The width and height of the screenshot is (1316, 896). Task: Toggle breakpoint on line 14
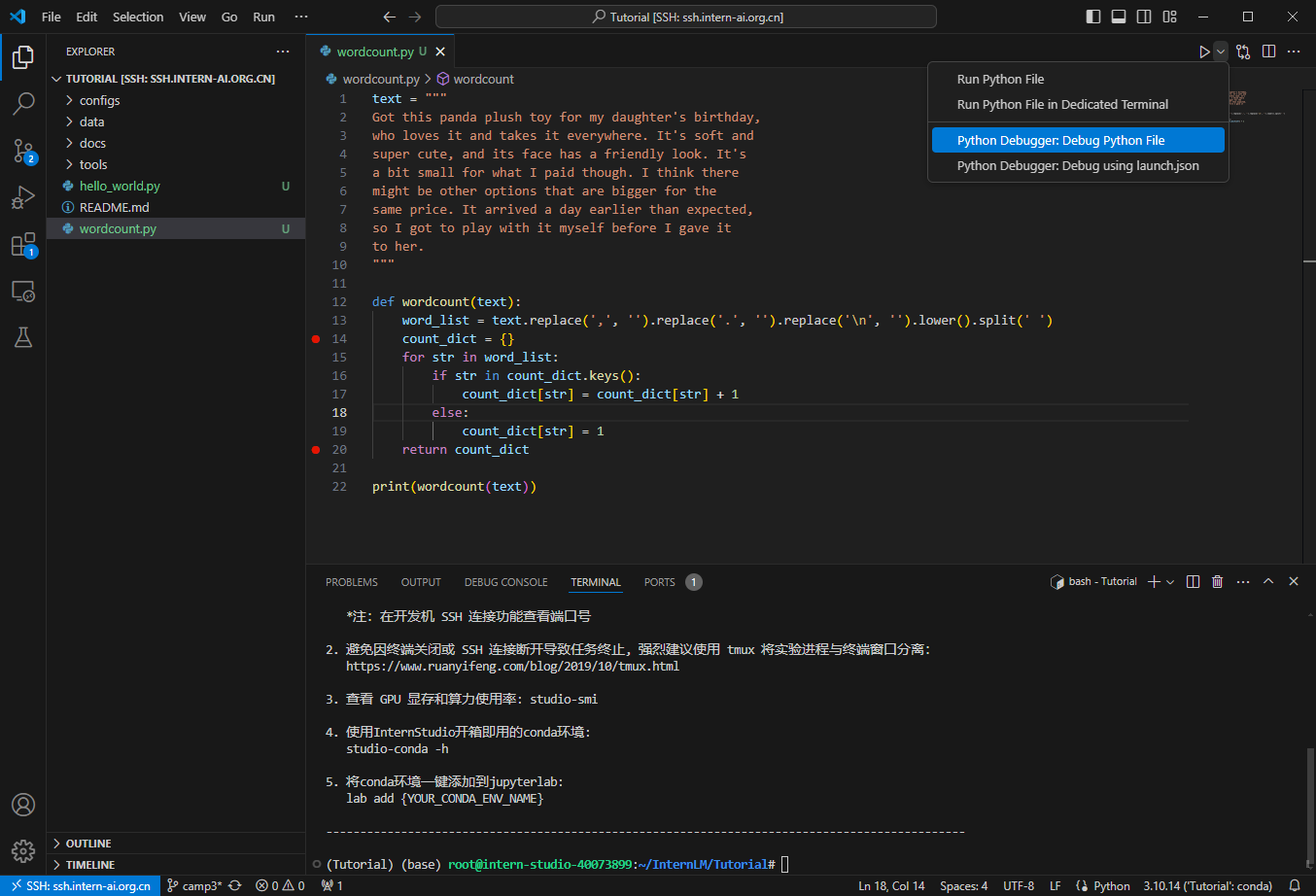[316, 339]
